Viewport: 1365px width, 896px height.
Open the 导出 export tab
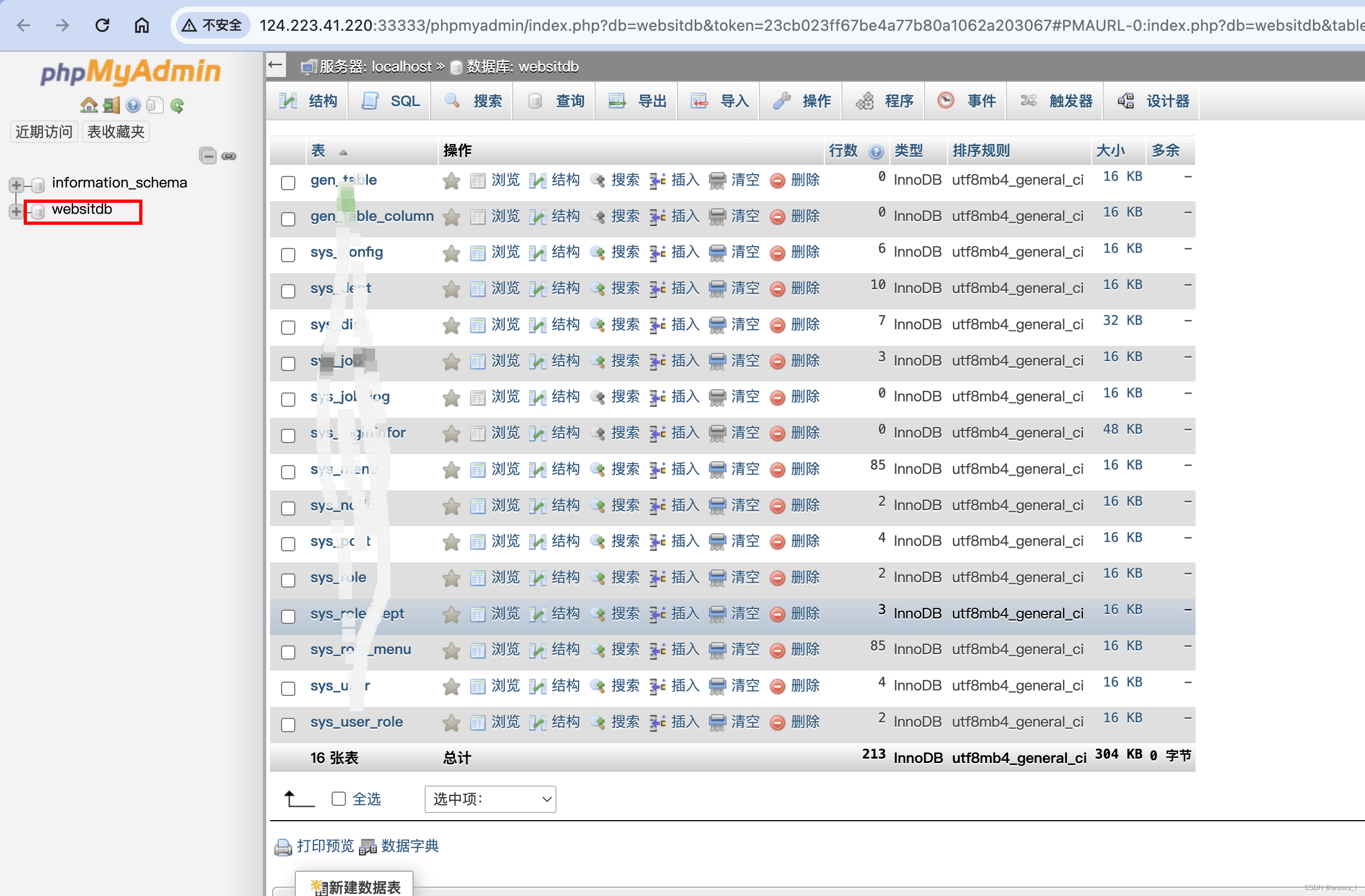637,101
